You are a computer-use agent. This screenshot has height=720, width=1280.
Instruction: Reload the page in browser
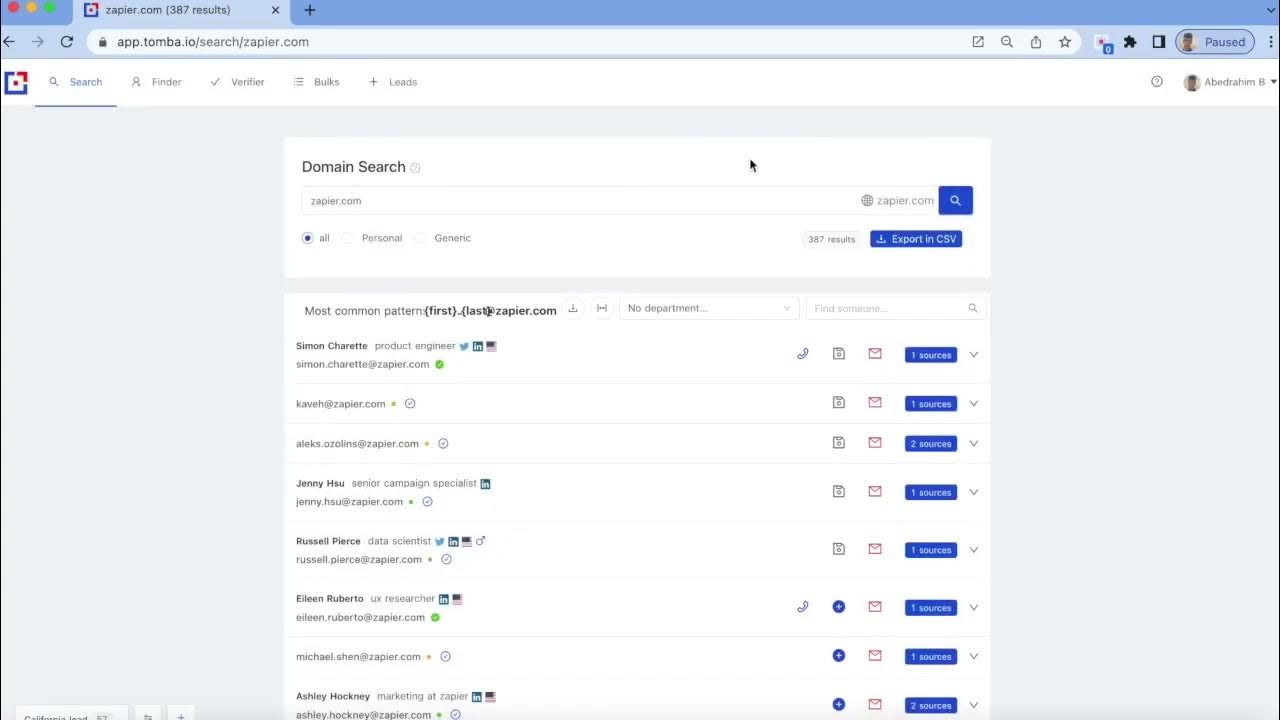pos(67,42)
